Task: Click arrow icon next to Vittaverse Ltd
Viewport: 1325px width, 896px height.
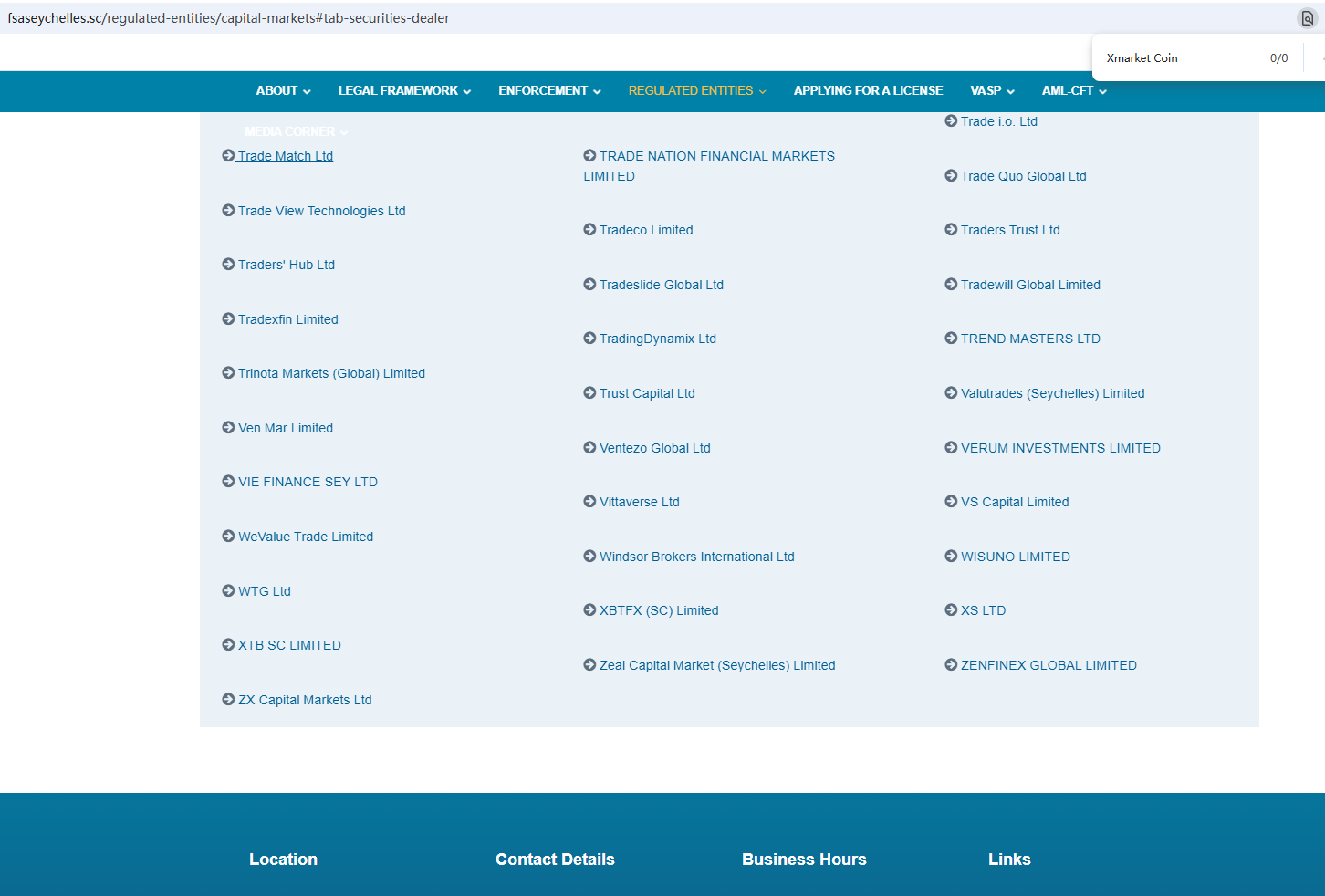Action: (x=589, y=502)
